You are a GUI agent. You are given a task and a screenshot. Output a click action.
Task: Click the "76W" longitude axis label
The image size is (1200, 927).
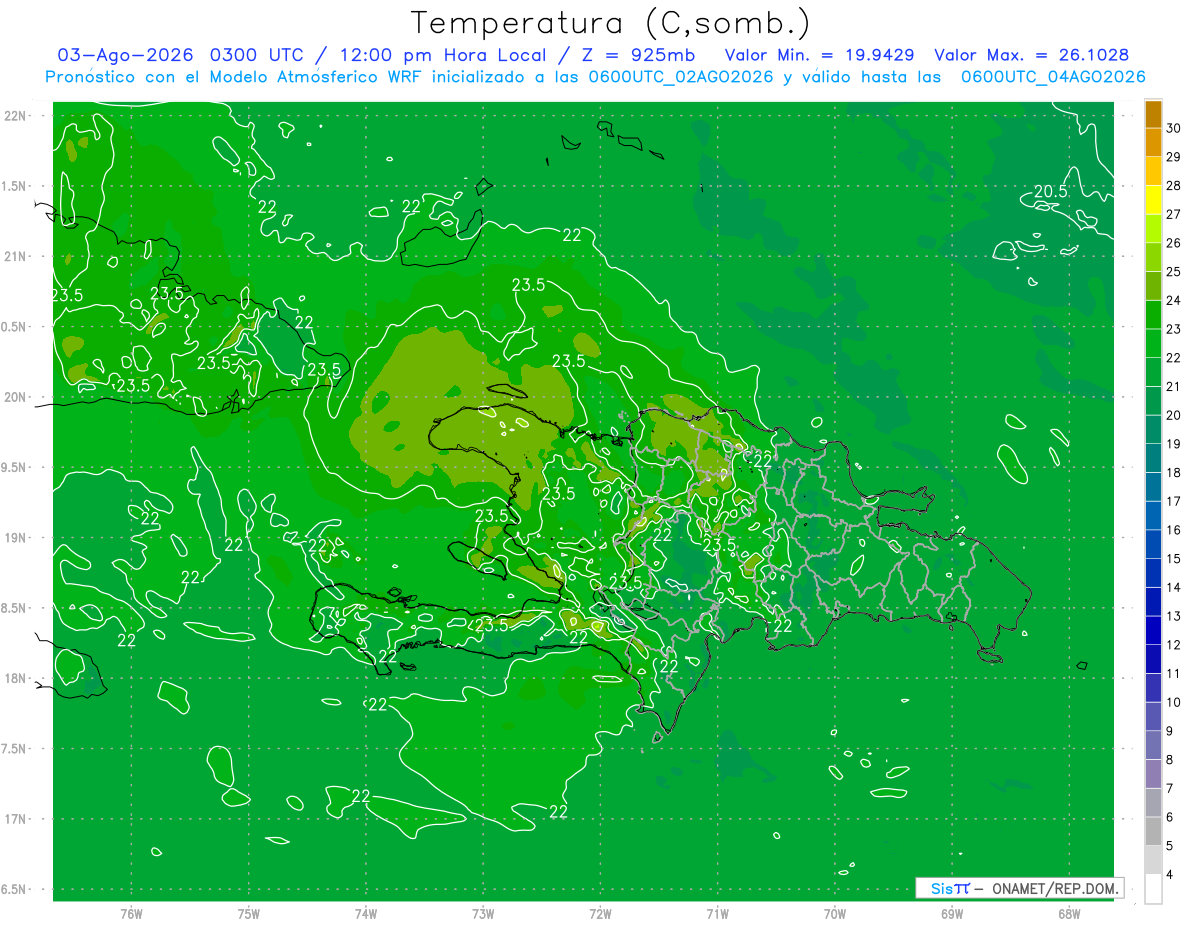coord(131,914)
